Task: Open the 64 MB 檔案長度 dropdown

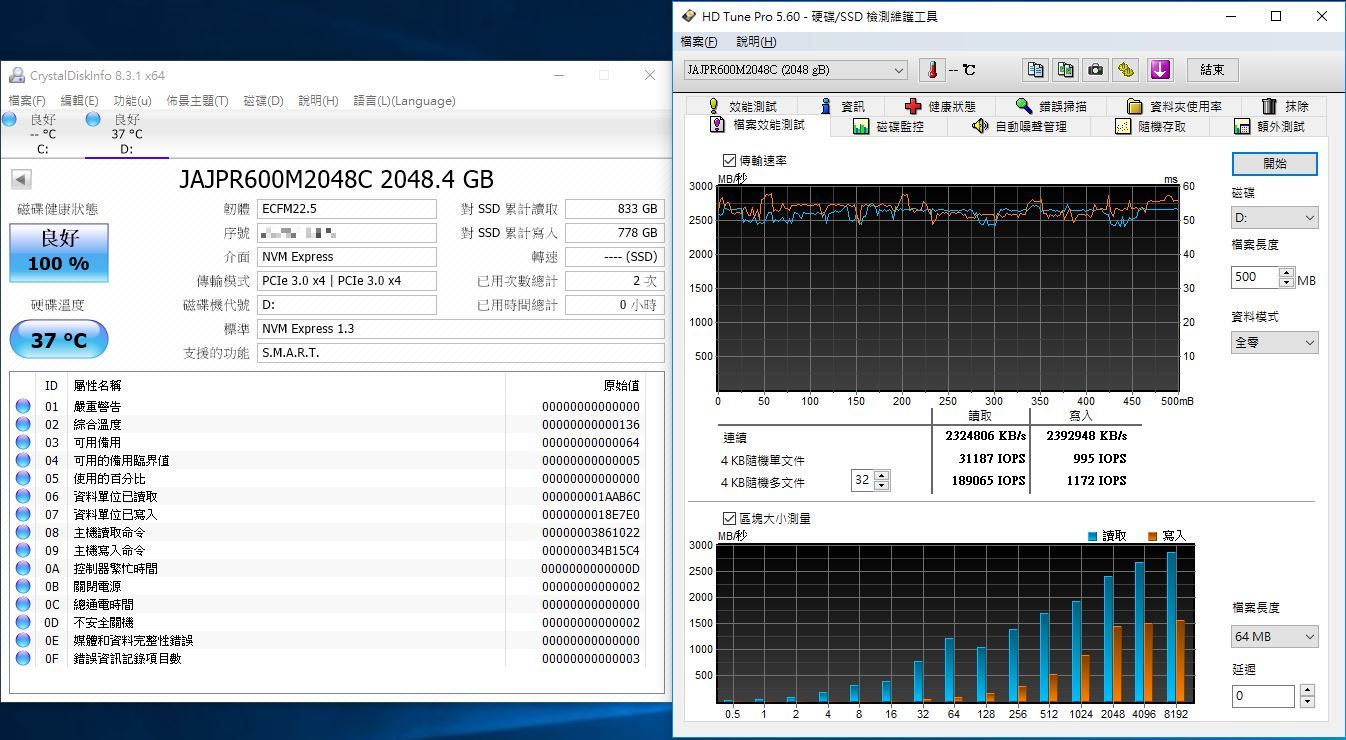Action: point(1275,637)
